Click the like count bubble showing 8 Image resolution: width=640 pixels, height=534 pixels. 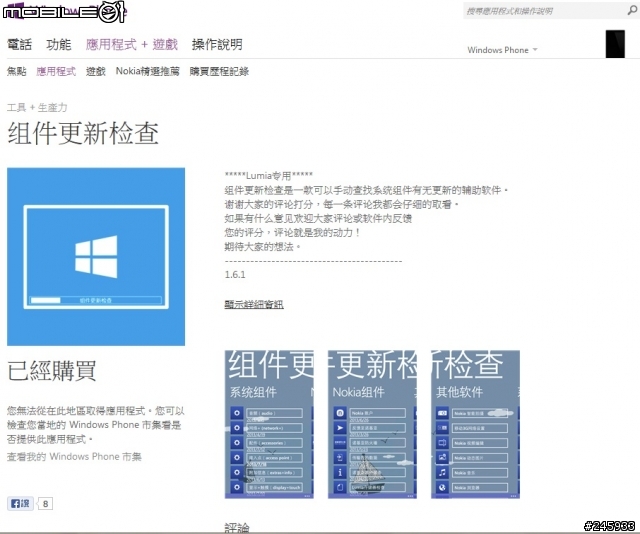(45, 504)
